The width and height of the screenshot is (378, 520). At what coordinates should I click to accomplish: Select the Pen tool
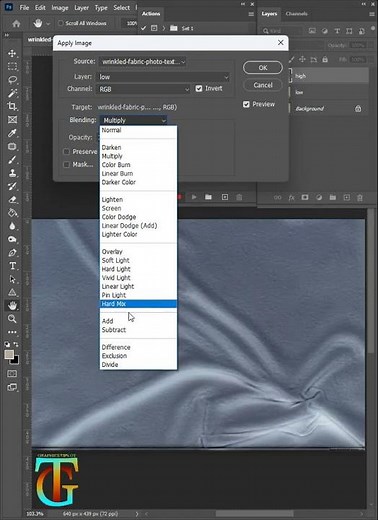12,253
